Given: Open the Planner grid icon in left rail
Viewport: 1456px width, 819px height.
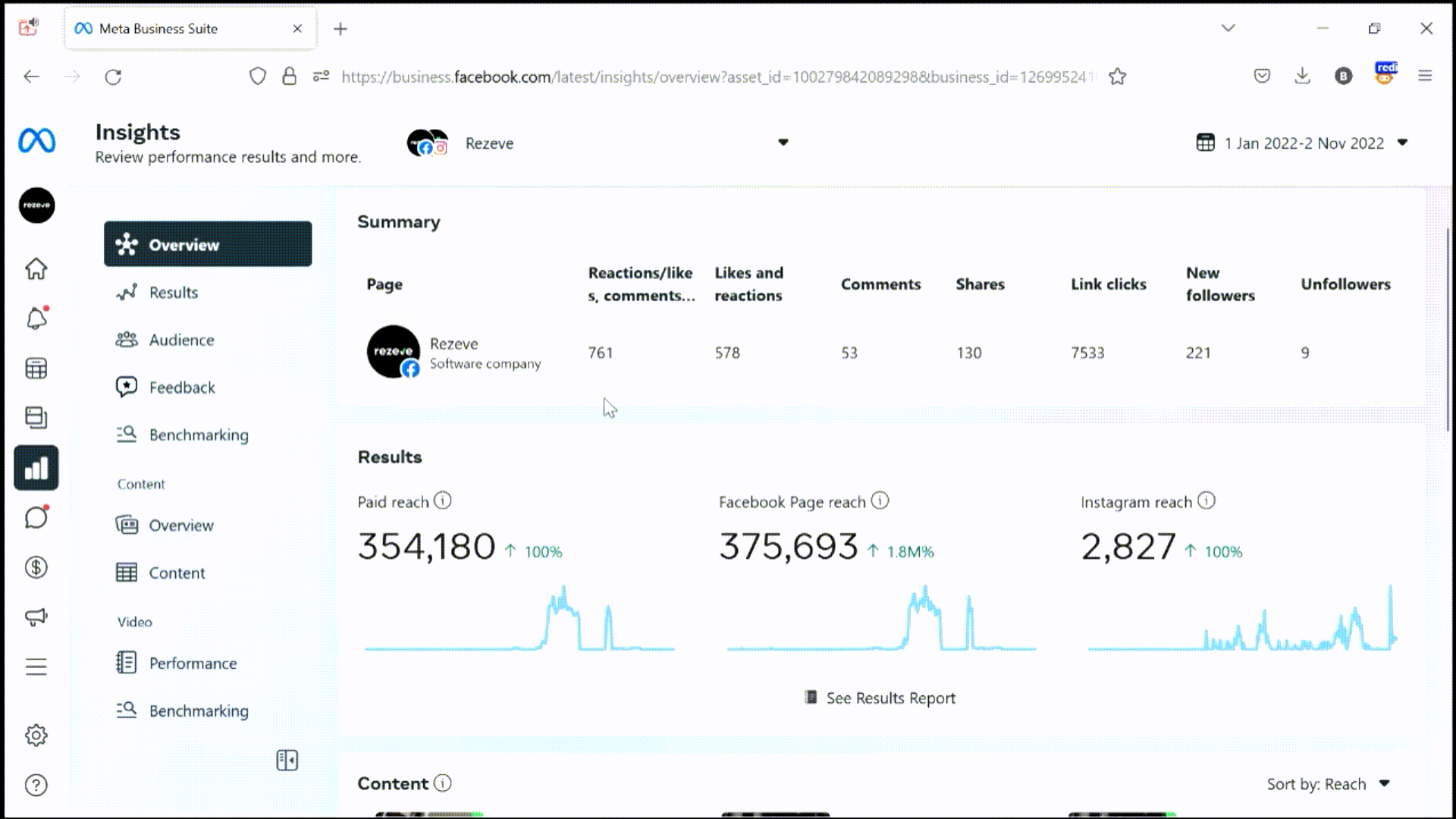Looking at the screenshot, I should click(x=36, y=369).
